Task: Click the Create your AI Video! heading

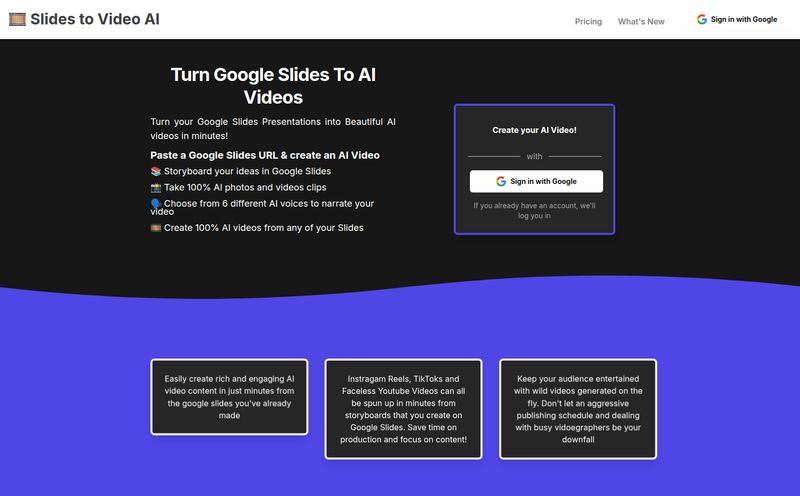Action: (534, 130)
